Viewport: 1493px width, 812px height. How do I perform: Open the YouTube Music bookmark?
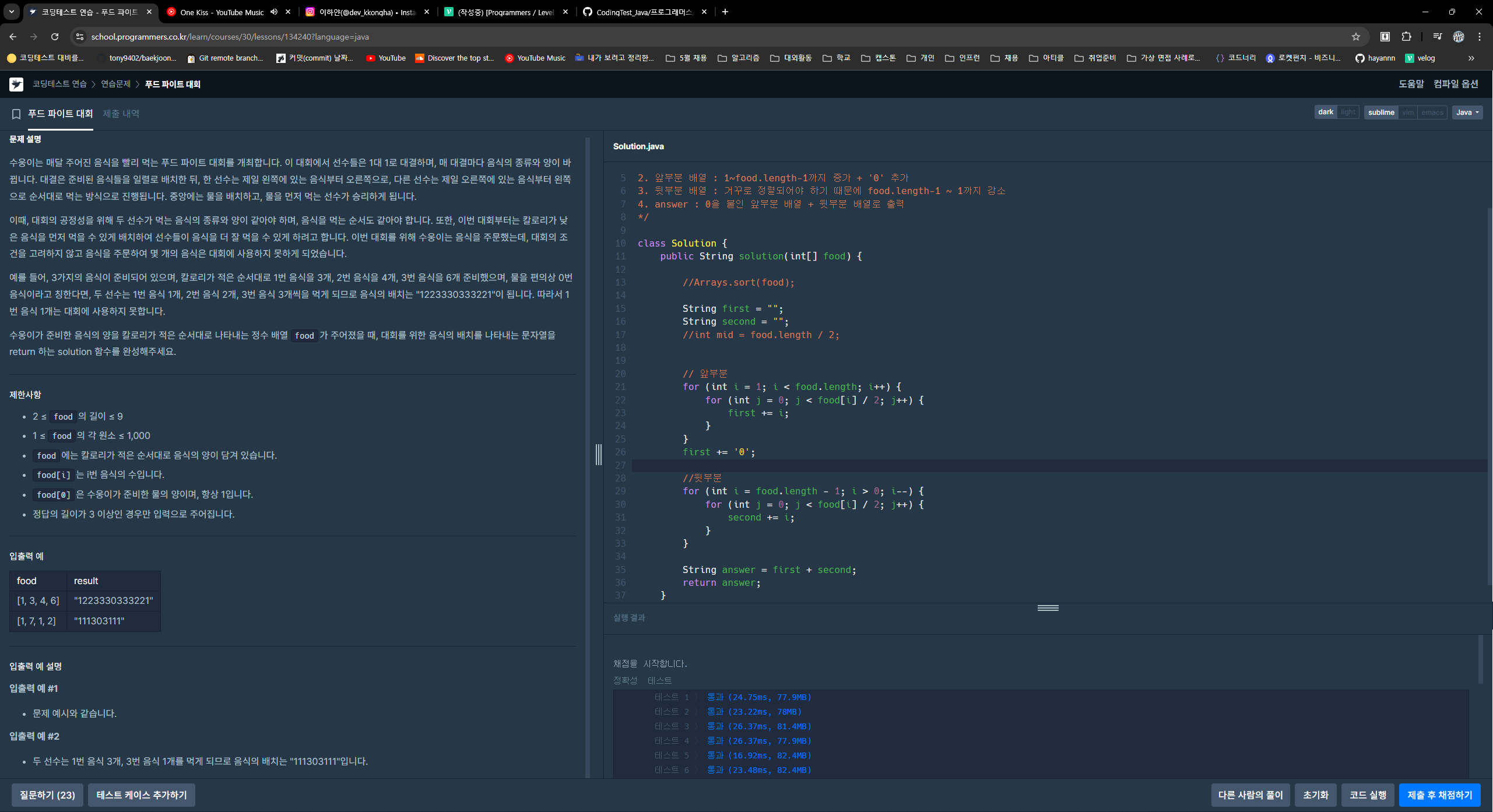pos(535,58)
